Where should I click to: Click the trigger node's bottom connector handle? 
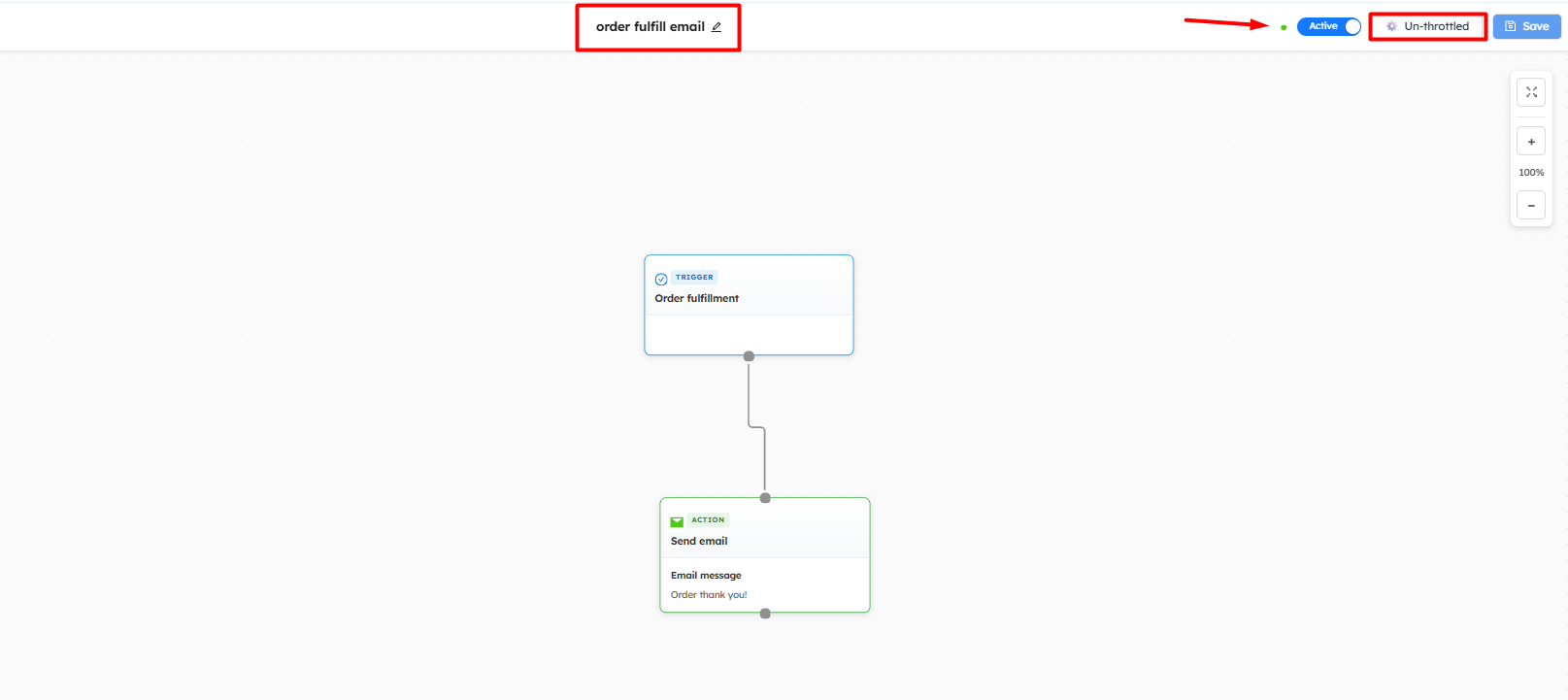[749, 356]
